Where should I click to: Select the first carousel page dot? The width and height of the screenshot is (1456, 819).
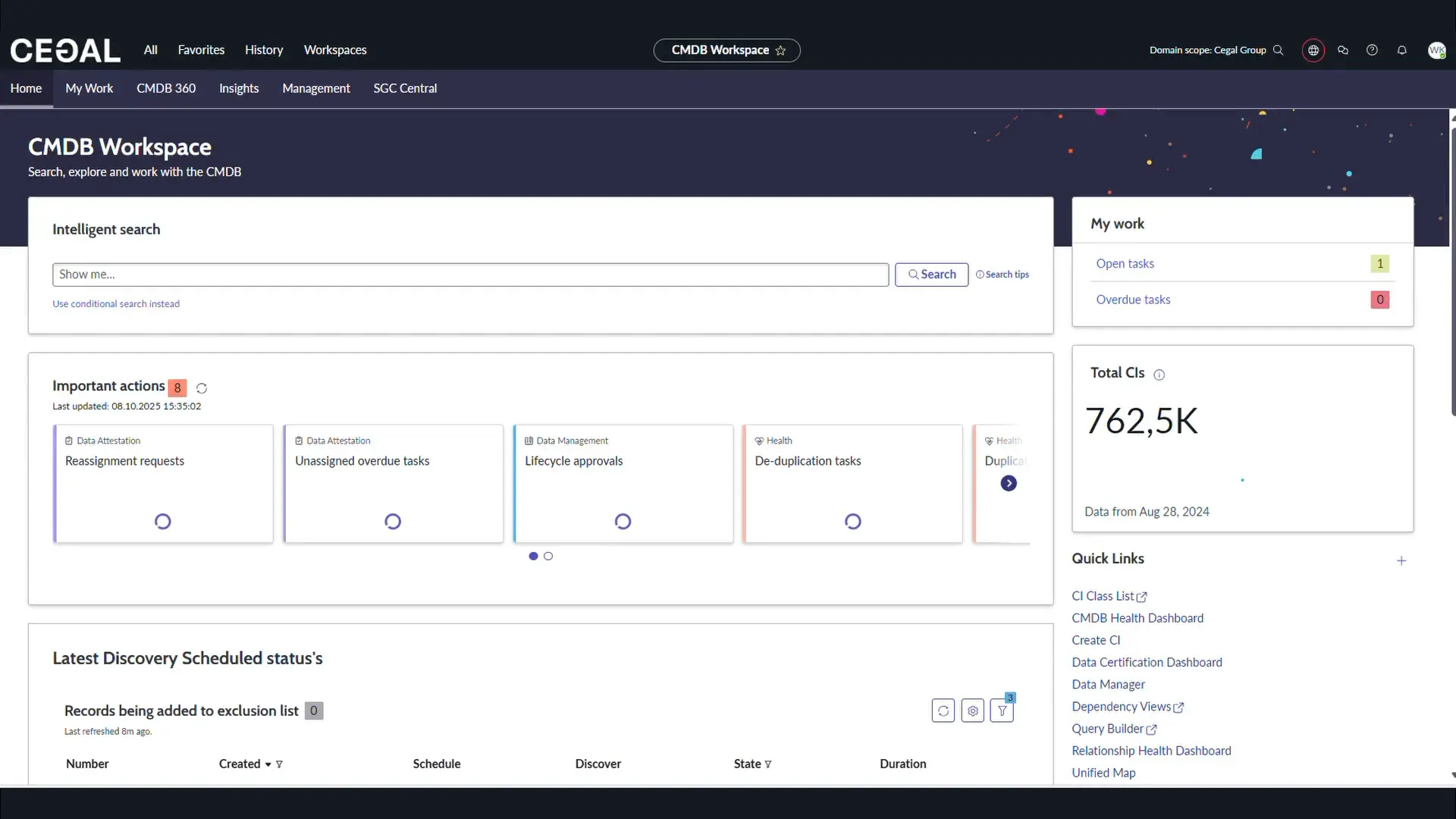533,556
